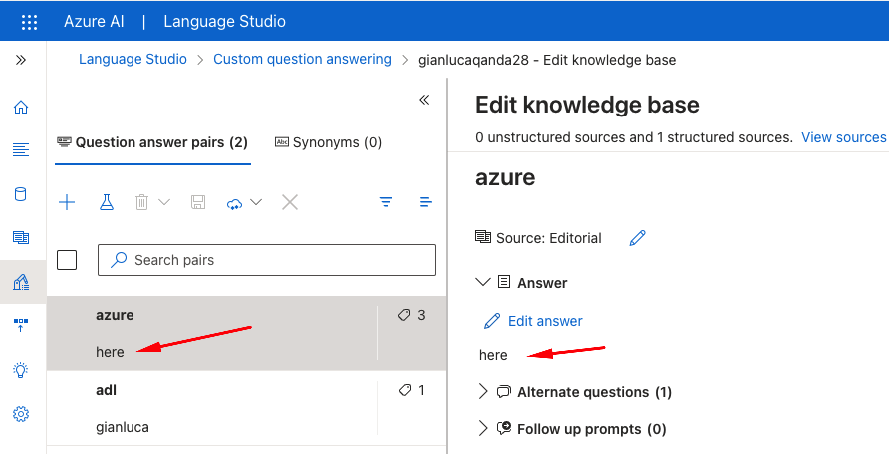The height and width of the screenshot is (454, 889).
Task: Switch to Synonyms (0) tab
Action: pyautogui.click(x=328, y=142)
